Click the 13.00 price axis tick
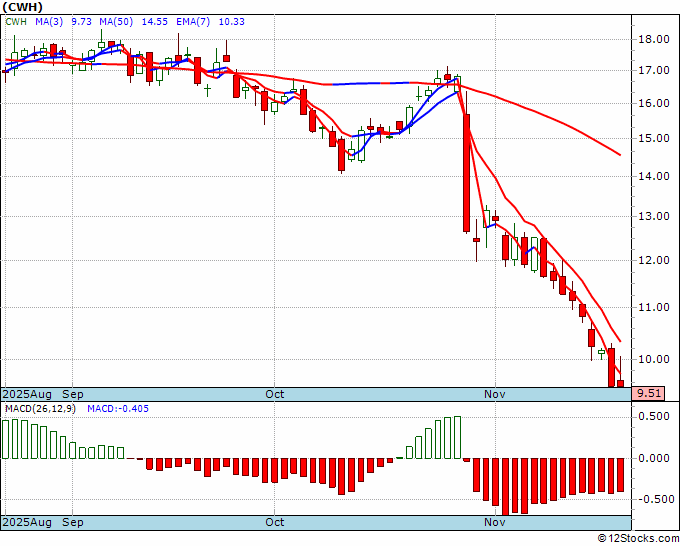 coord(656,216)
